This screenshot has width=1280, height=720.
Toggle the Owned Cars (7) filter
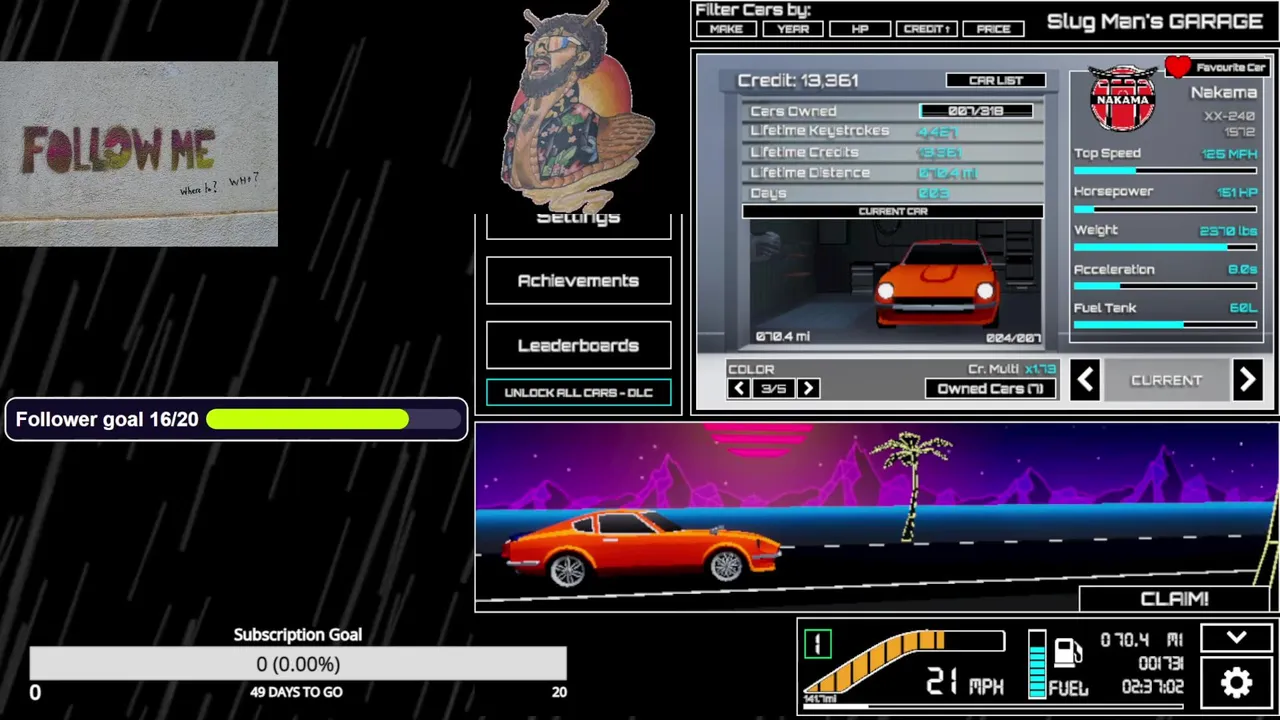[991, 388]
